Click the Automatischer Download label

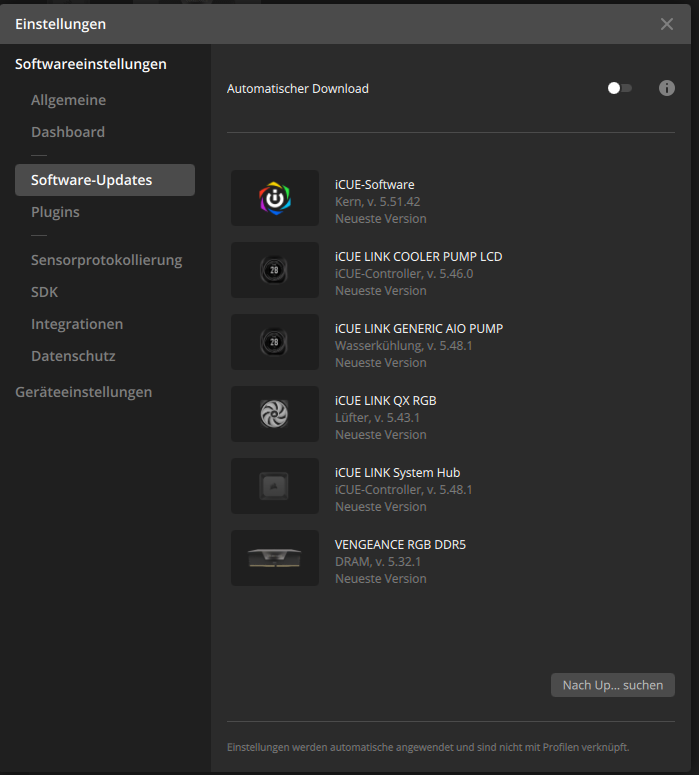298,88
